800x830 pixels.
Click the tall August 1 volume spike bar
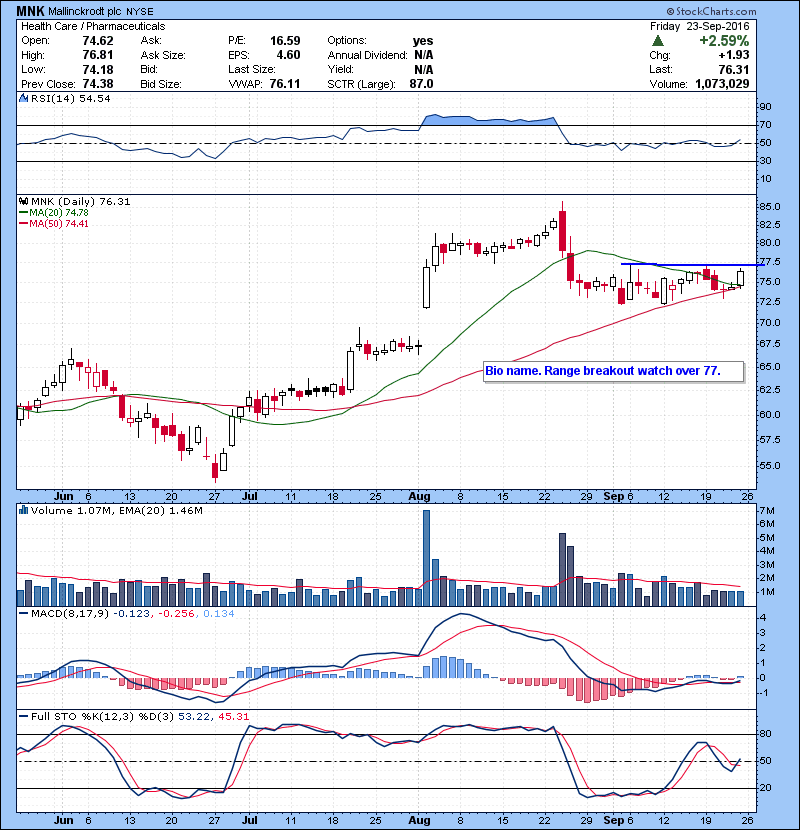click(x=426, y=557)
